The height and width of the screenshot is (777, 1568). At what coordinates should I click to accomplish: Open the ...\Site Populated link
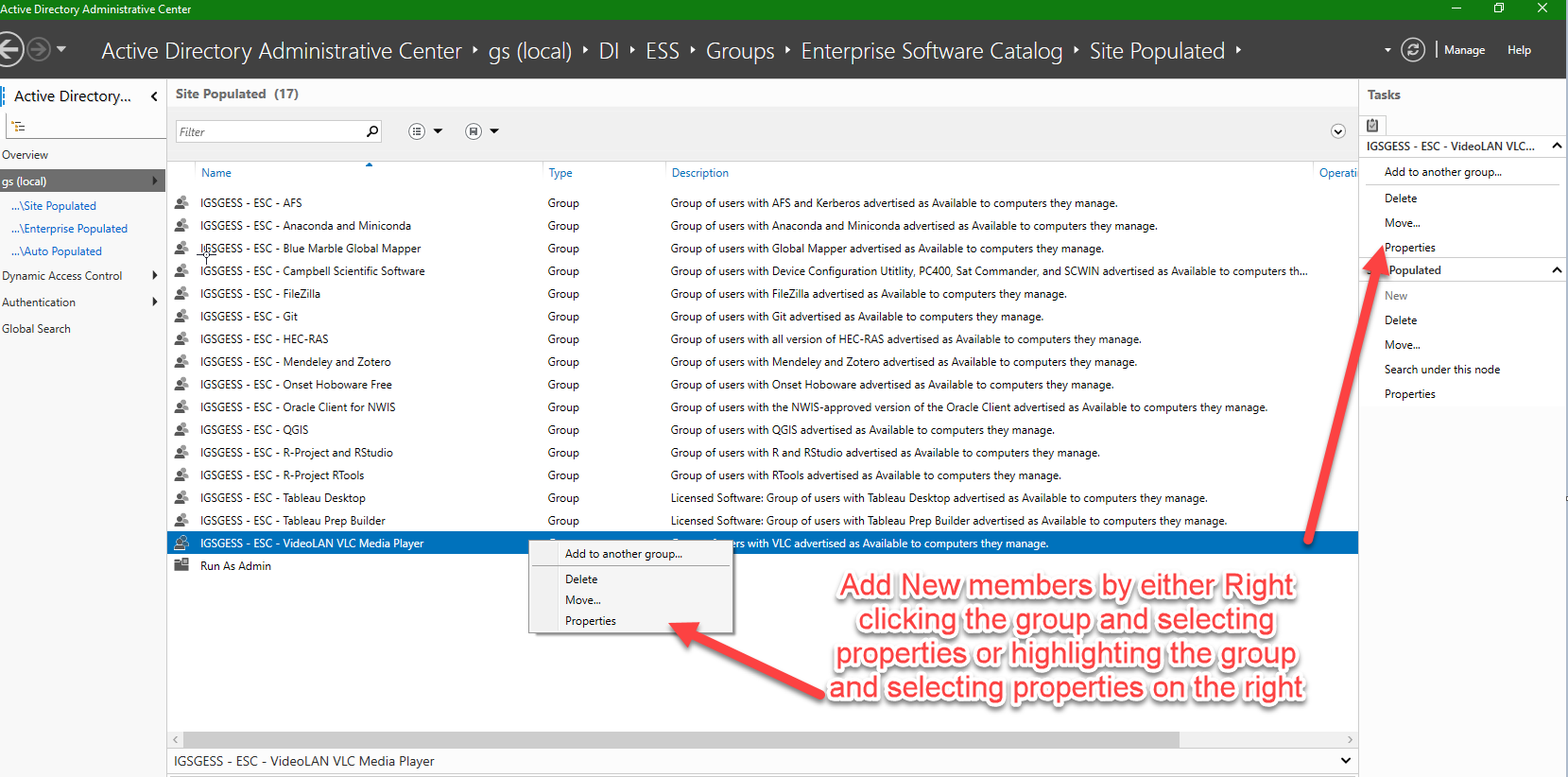tap(54, 206)
